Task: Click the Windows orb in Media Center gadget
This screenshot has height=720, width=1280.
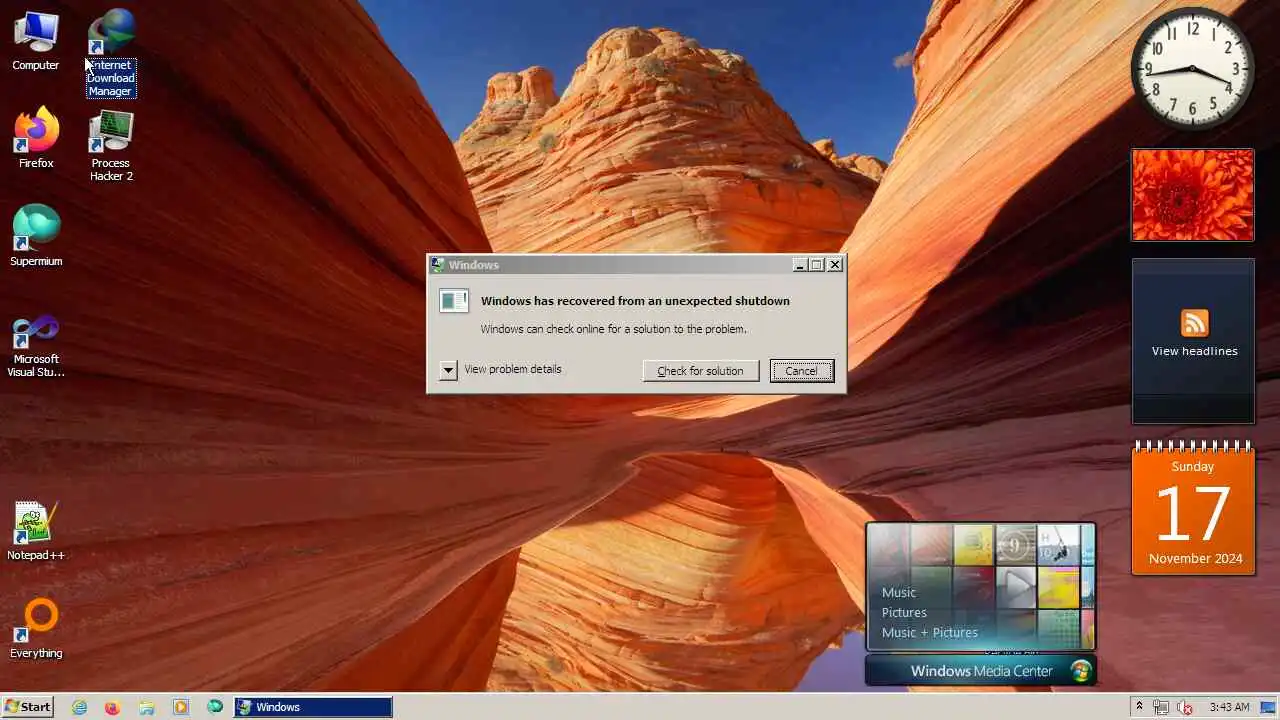Action: [1080, 671]
